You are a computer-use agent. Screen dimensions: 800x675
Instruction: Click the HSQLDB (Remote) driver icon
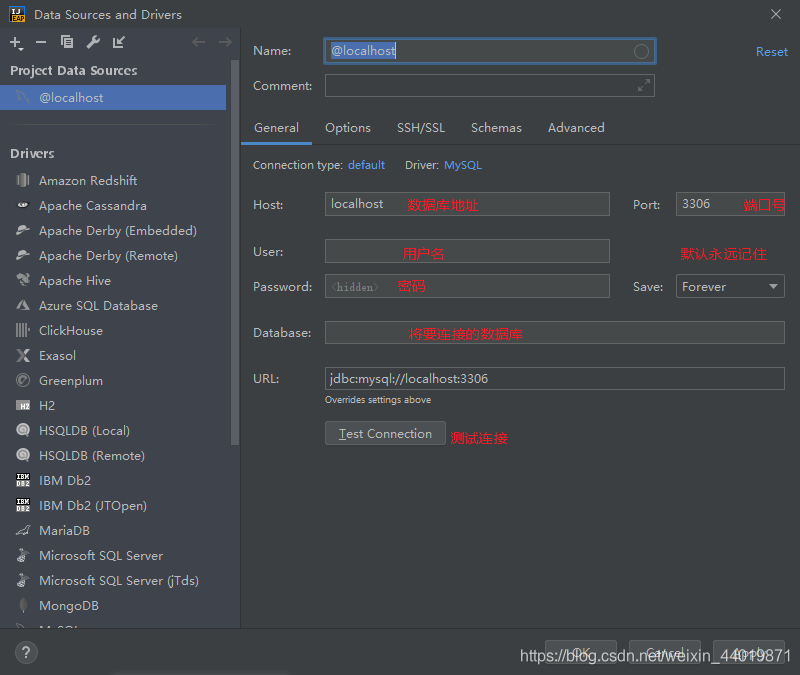pyautogui.click(x=23, y=455)
